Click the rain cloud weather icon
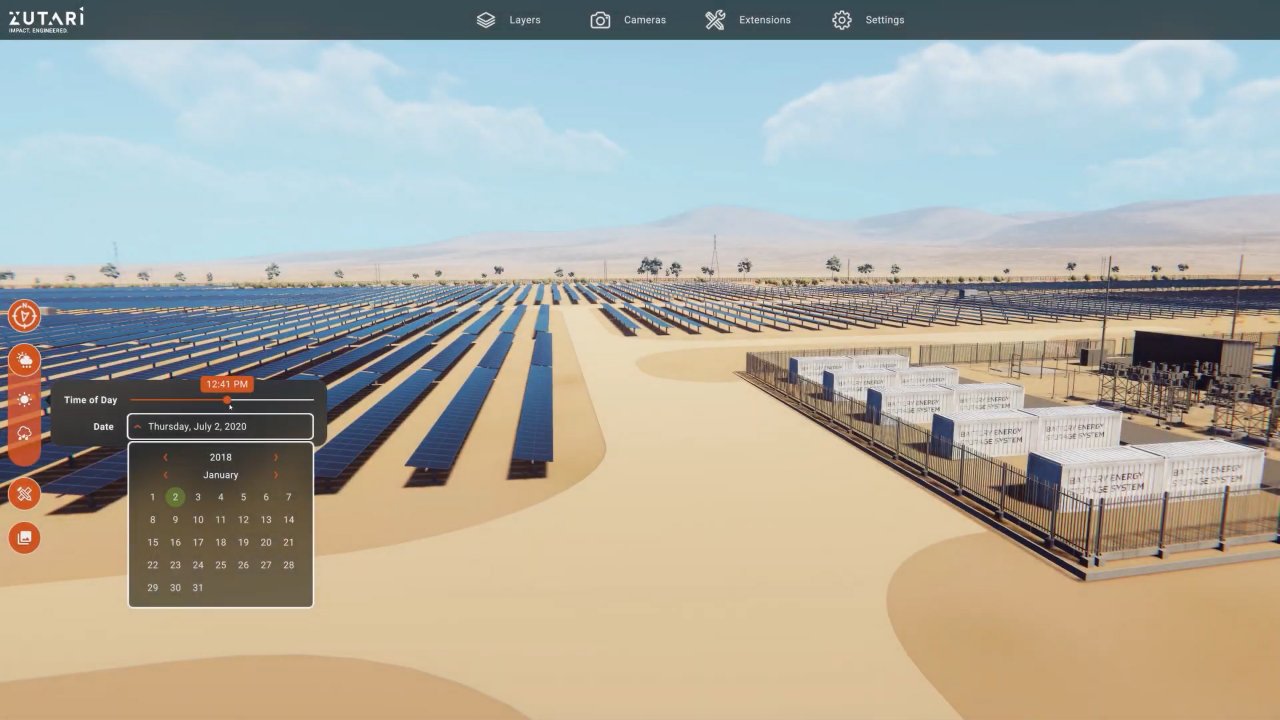This screenshot has width=1280, height=720. (x=24, y=431)
